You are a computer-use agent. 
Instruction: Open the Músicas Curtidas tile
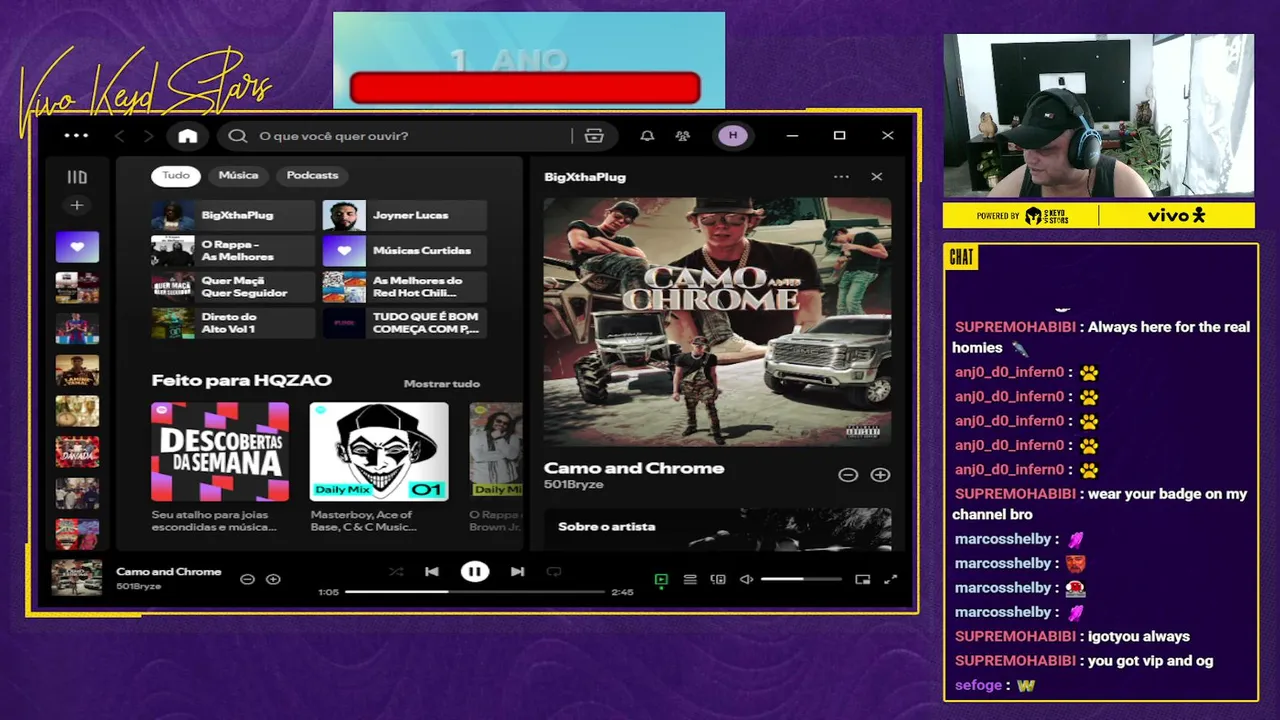point(404,251)
